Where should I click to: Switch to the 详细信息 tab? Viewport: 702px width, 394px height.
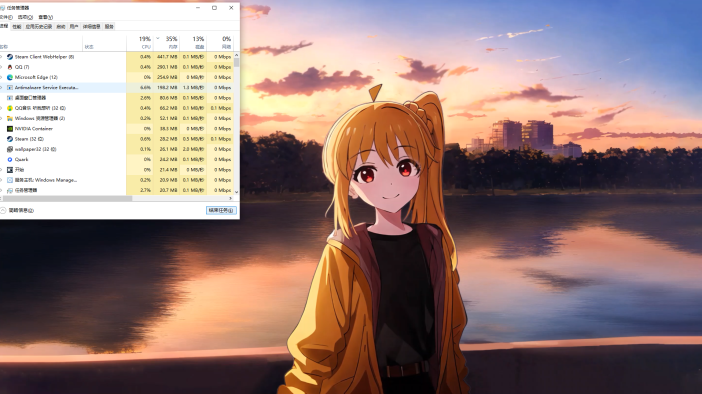(92, 27)
